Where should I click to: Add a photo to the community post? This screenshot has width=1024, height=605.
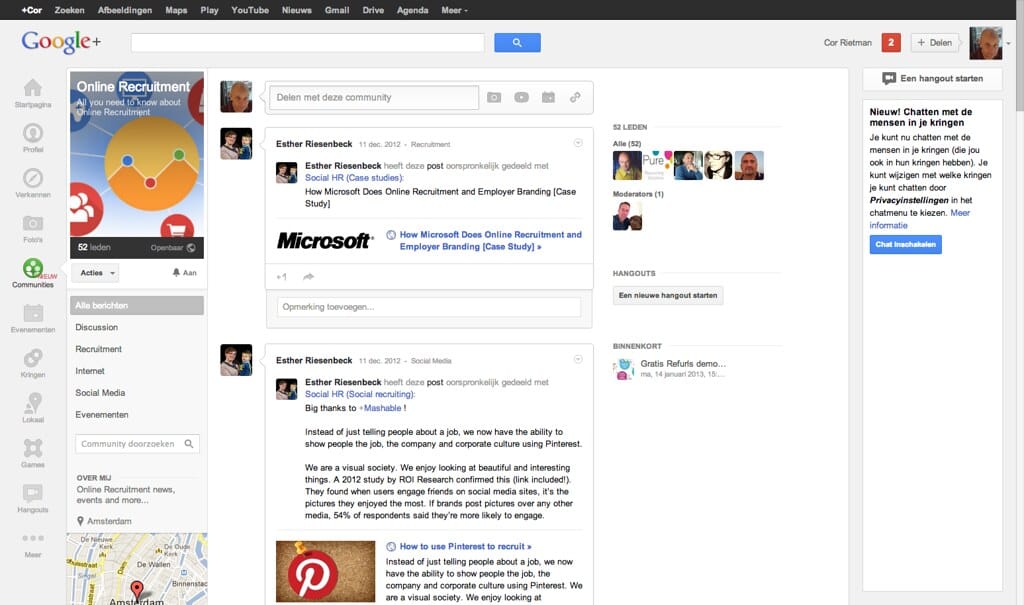(494, 97)
